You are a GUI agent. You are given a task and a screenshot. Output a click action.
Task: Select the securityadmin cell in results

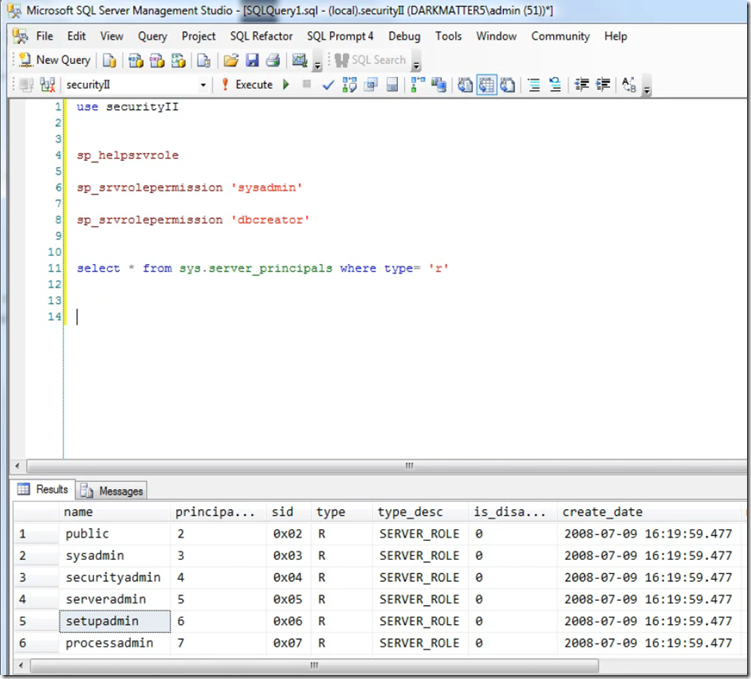pyautogui.click(x=114, y=577)
